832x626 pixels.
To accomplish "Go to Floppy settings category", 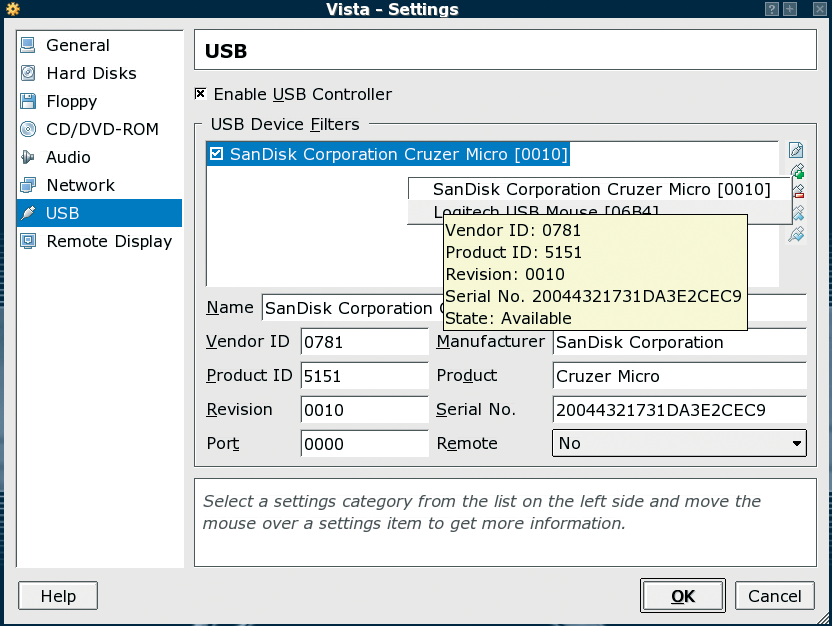I will coord(99,101).
